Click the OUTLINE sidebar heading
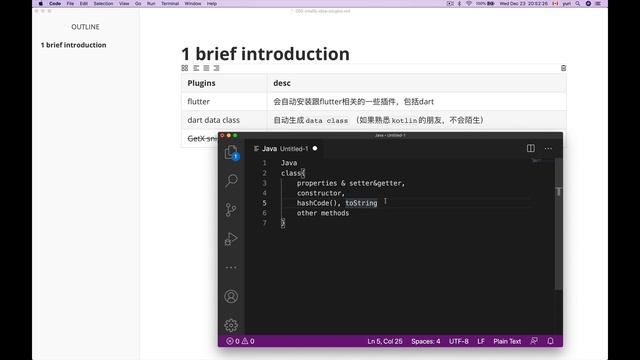 tap(85, 27)
